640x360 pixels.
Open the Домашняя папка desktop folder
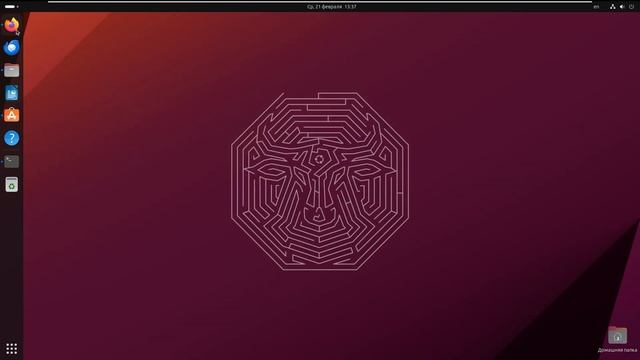(617, 339)
